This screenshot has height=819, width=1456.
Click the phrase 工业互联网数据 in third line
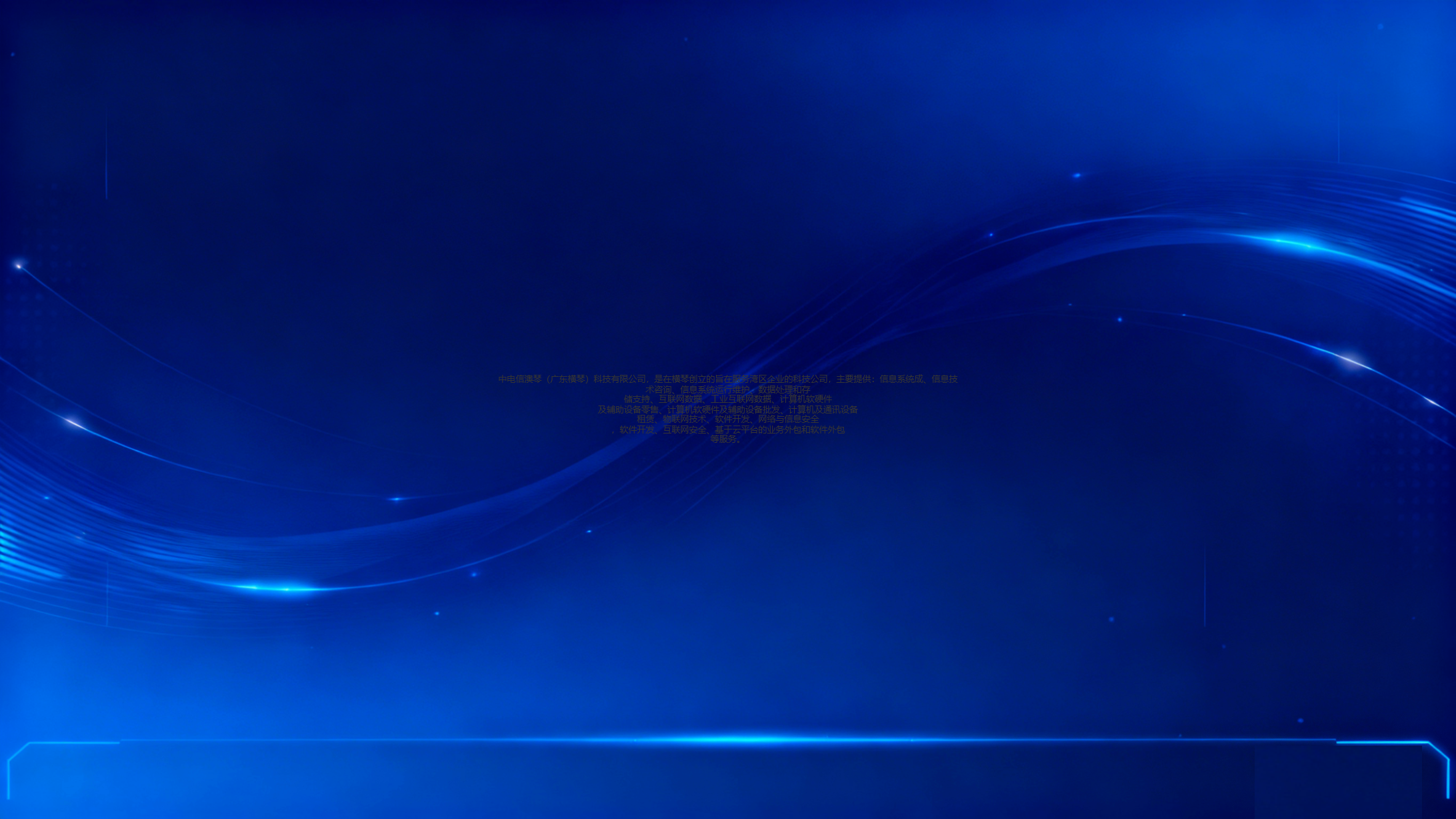coord(741,399)
